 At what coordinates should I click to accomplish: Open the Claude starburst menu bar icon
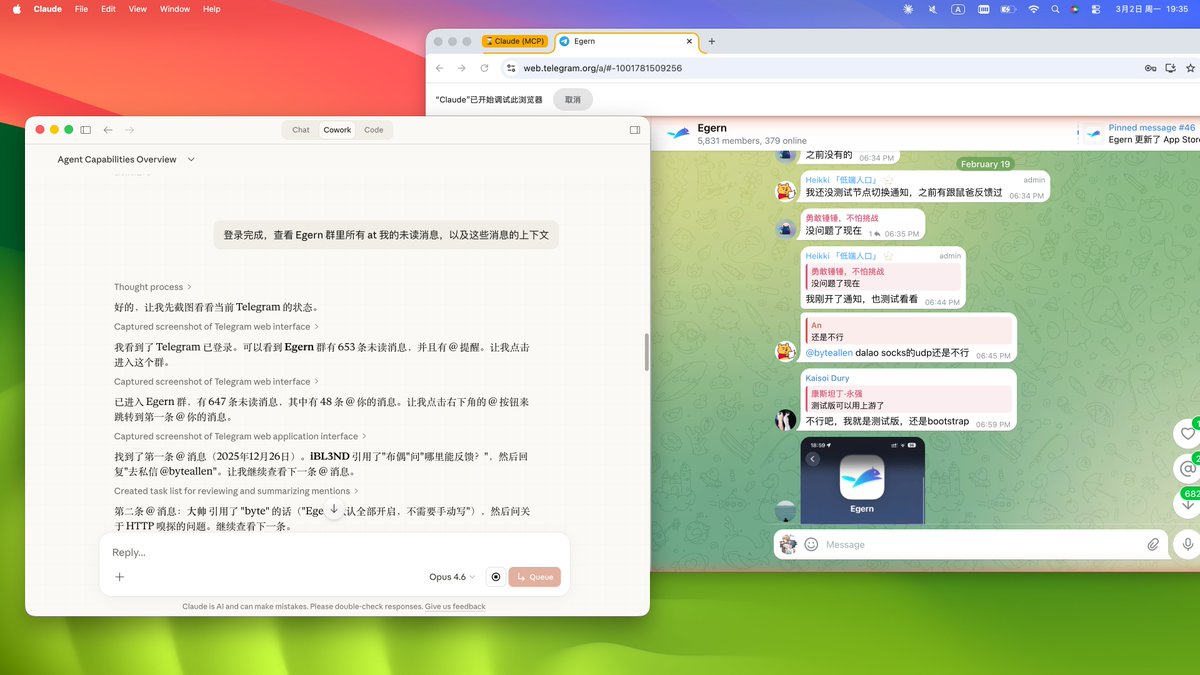[x=908, y=9]
